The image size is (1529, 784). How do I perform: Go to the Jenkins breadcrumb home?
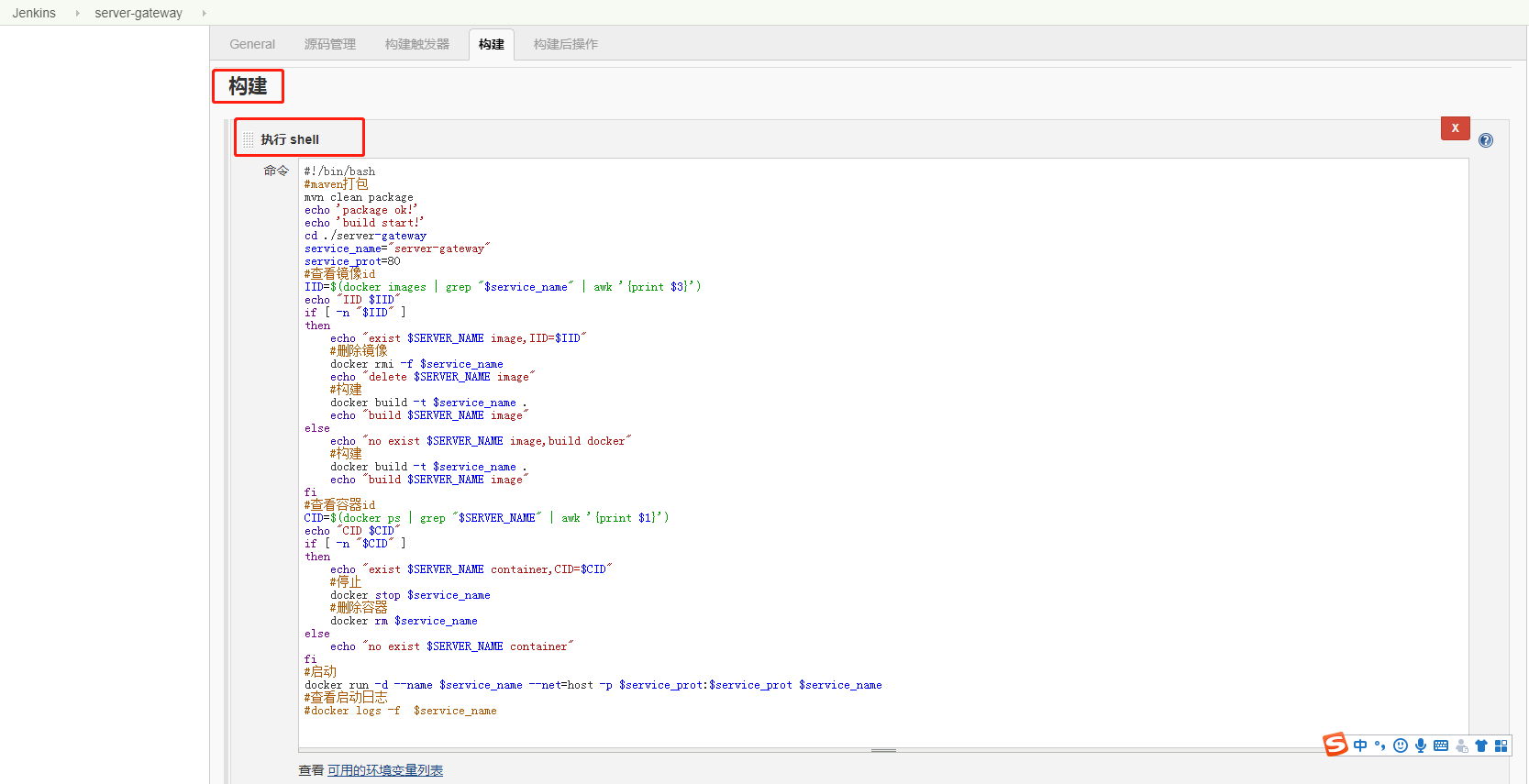pos(34,13)
